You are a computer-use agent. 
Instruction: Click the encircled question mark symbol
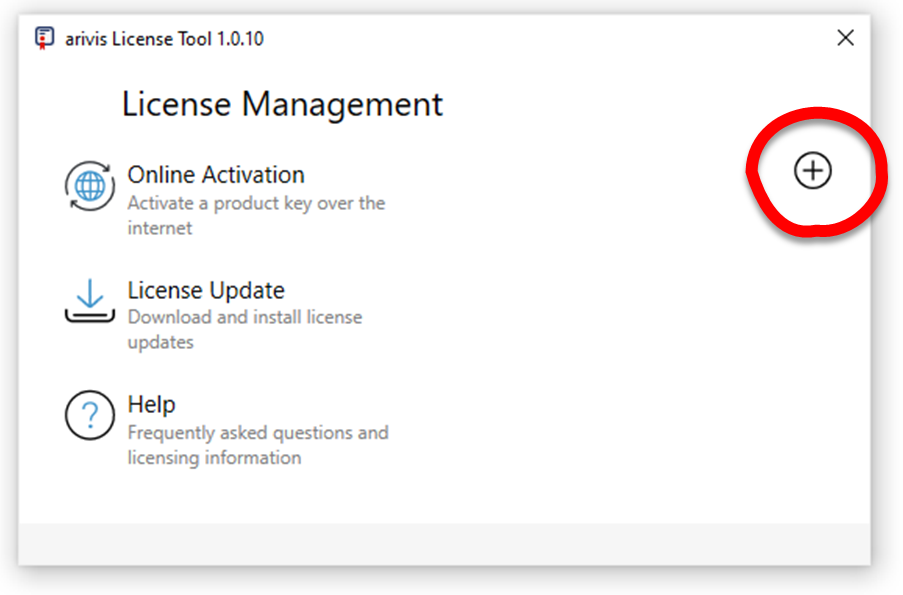[89, 415]
